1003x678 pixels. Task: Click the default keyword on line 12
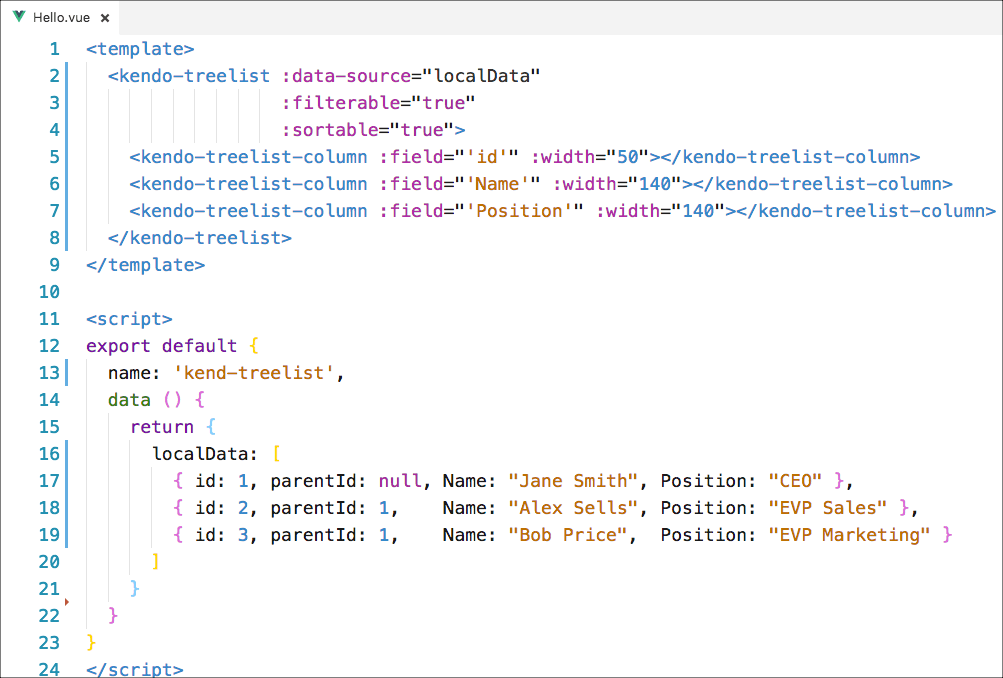(200, 346)
